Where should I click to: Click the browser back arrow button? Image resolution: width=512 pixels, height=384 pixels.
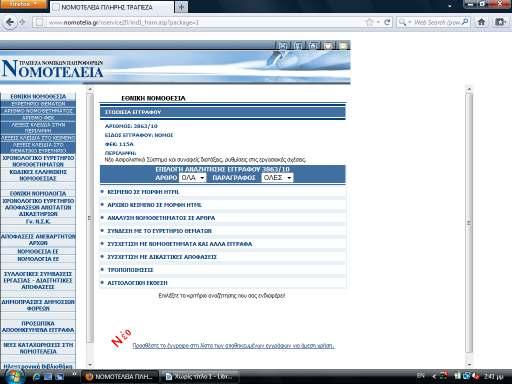(10, 22)
